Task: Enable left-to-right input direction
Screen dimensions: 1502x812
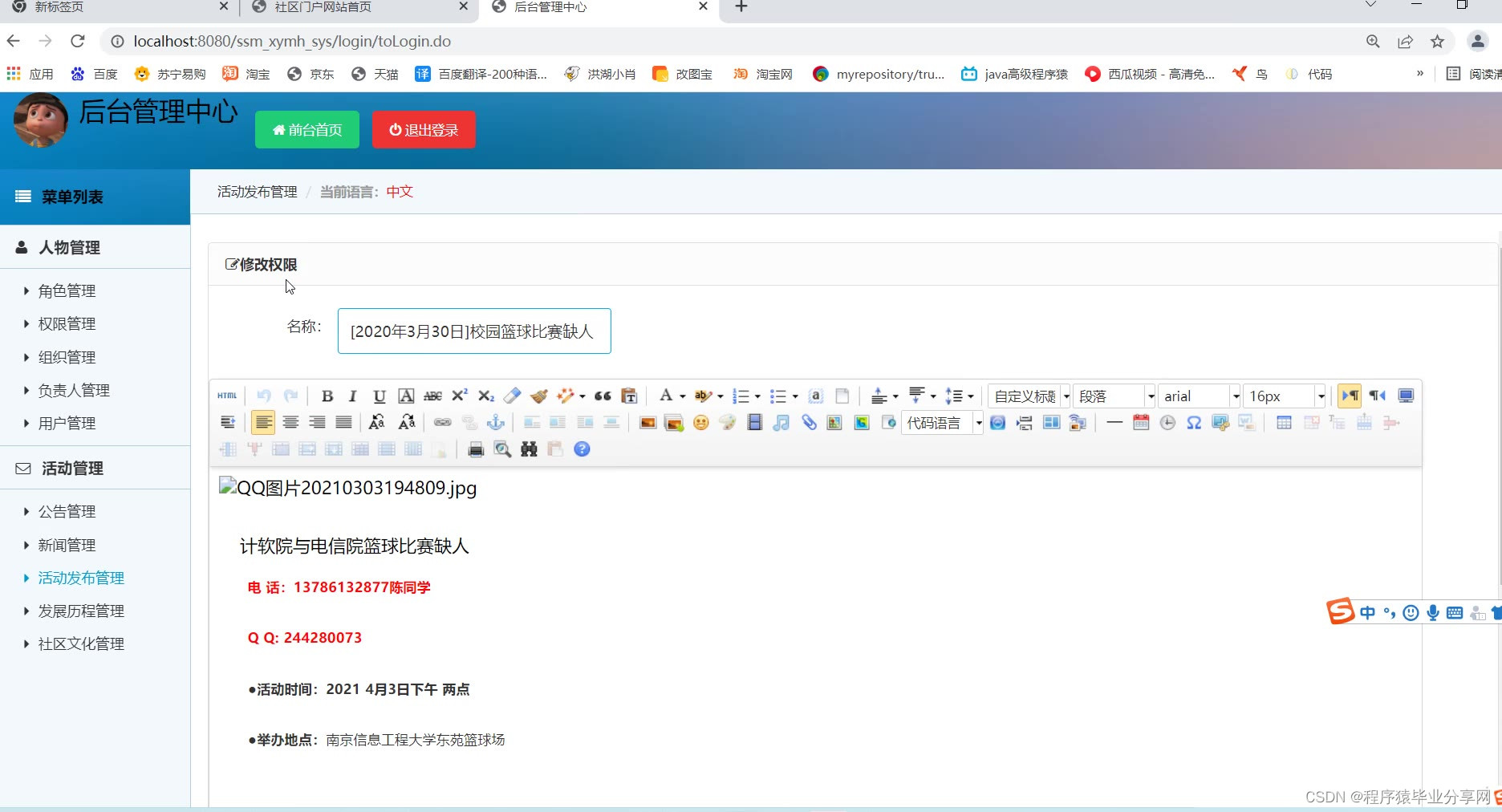Action: (x=1350, y=396)
